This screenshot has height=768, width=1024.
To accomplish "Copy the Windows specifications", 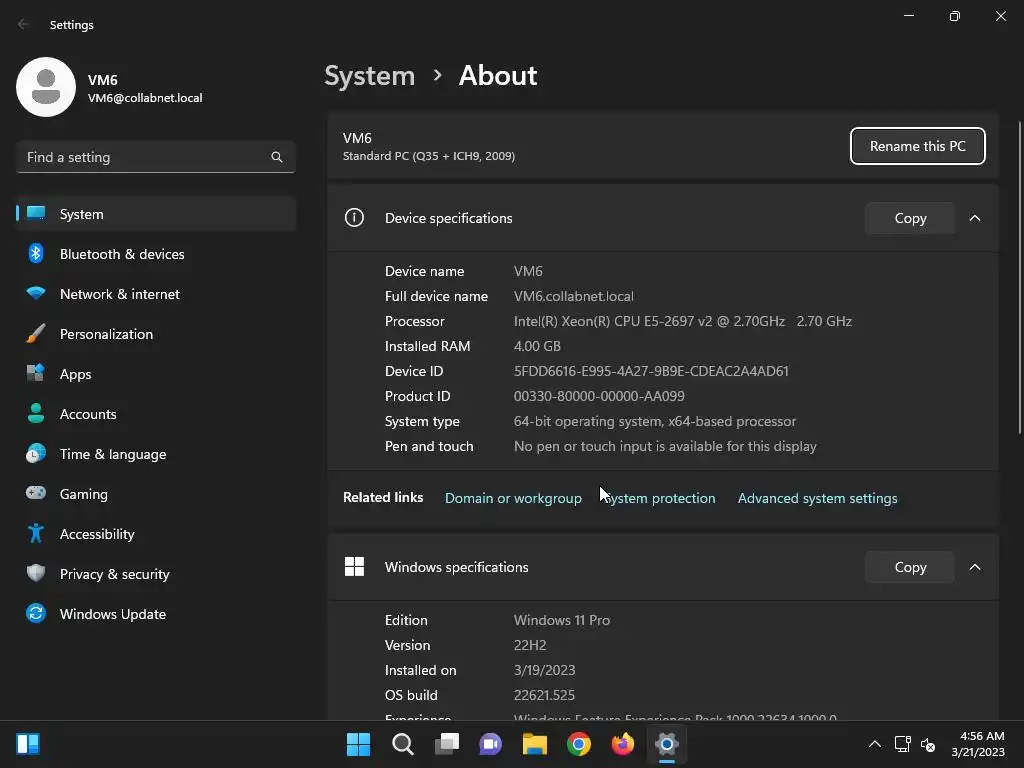I will tap(910, 567).
